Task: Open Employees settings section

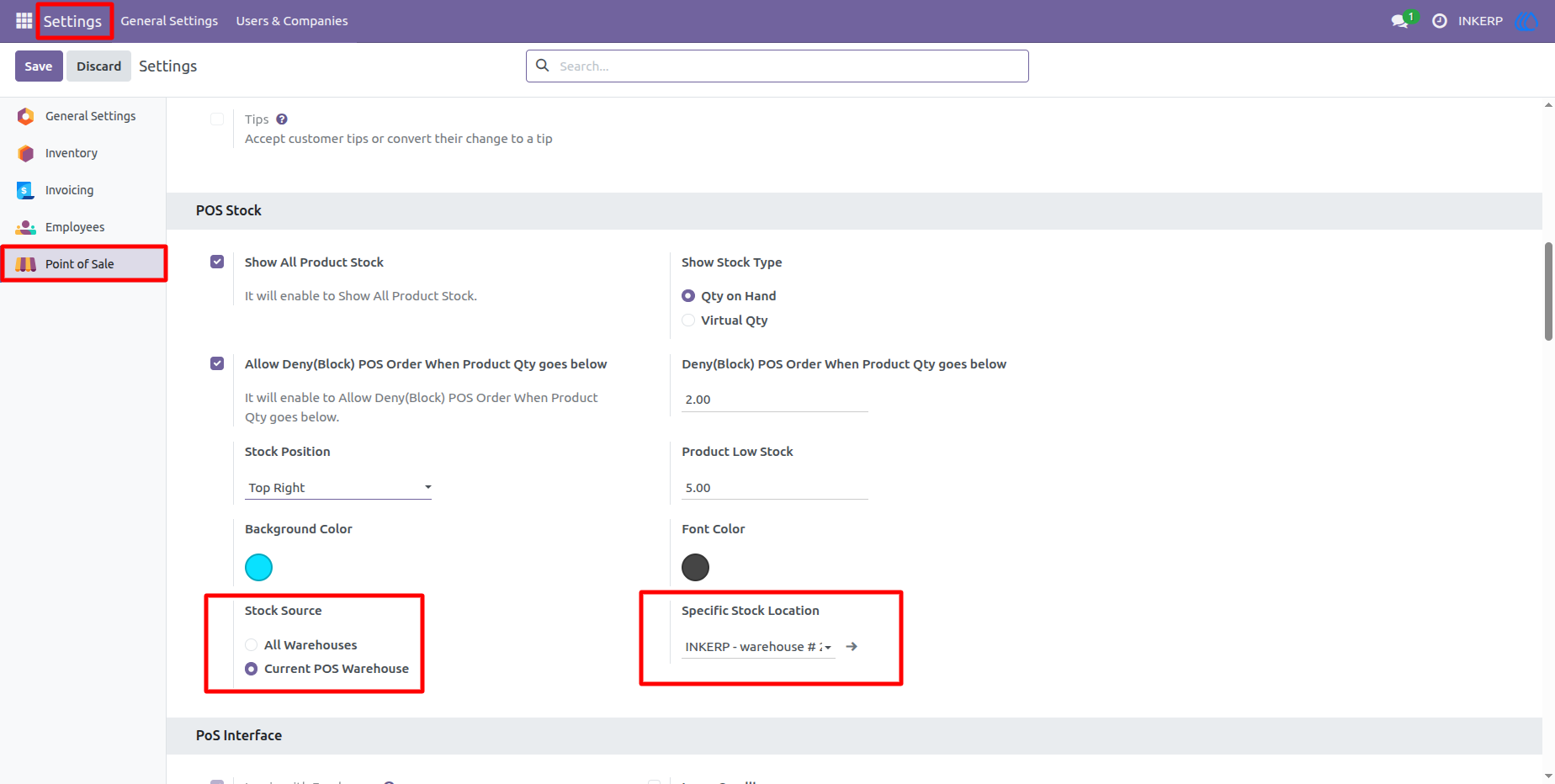Action: 82,227
